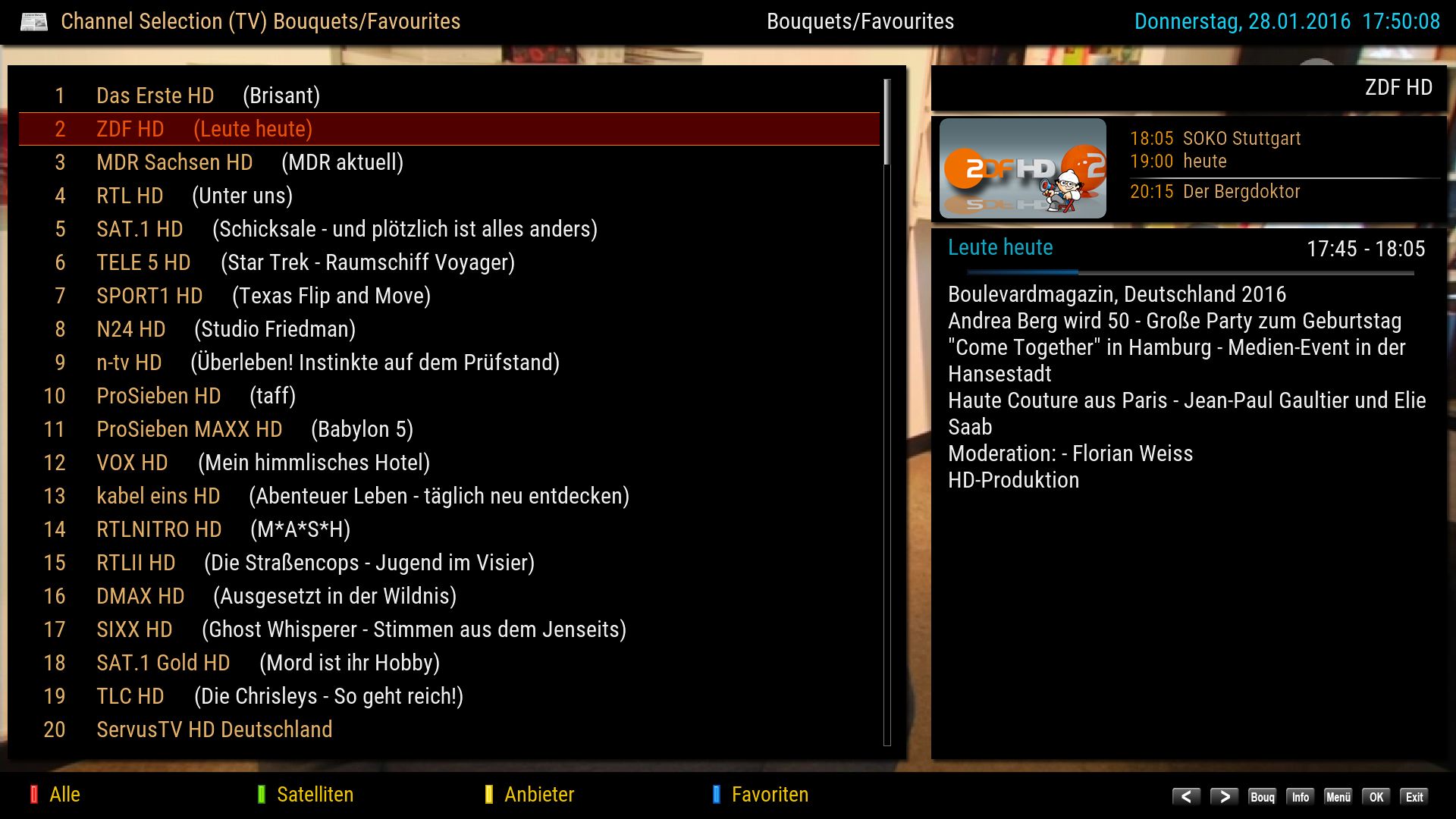Click the newspaper icon beside Channel Selection

33,21
